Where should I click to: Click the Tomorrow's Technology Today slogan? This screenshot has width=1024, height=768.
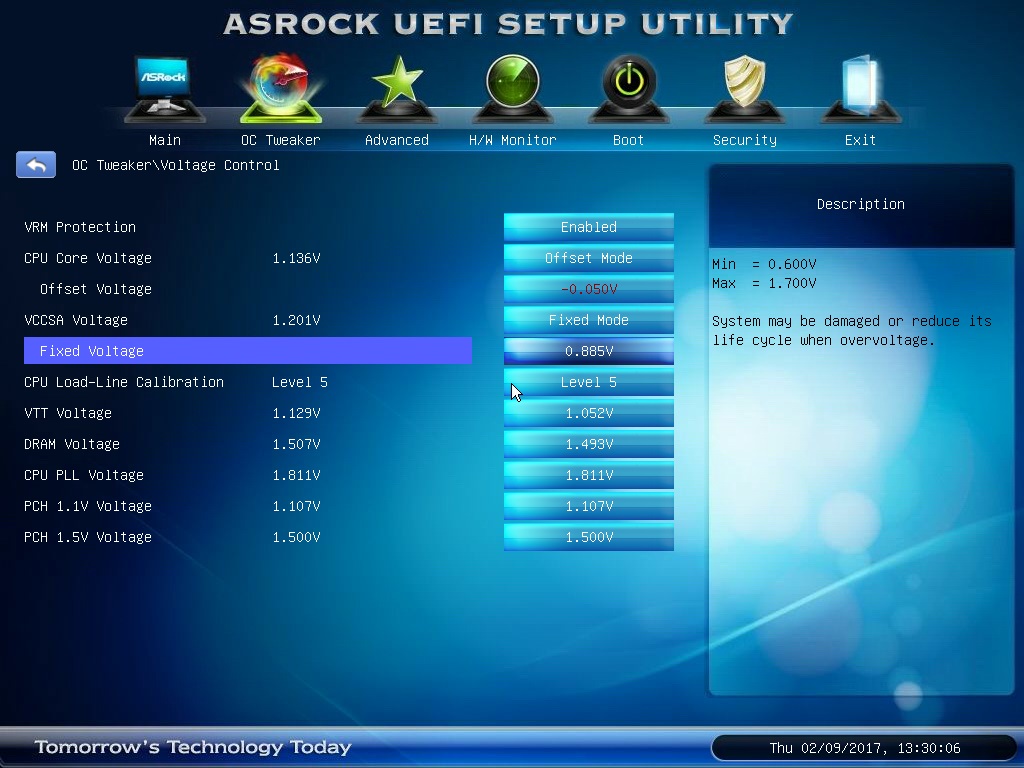tap(193, 746)
